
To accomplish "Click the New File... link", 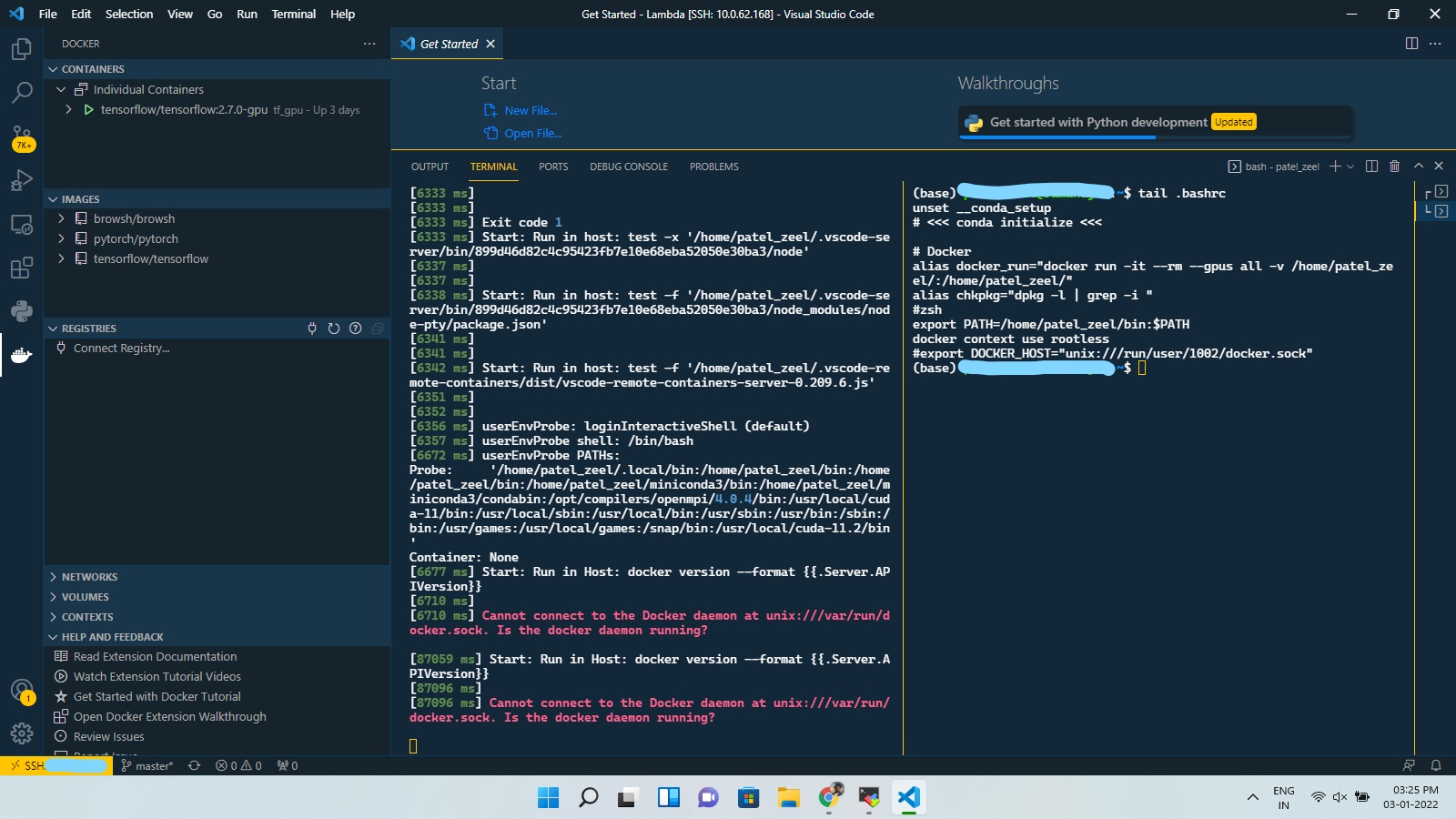I will (x=529, y=109).
